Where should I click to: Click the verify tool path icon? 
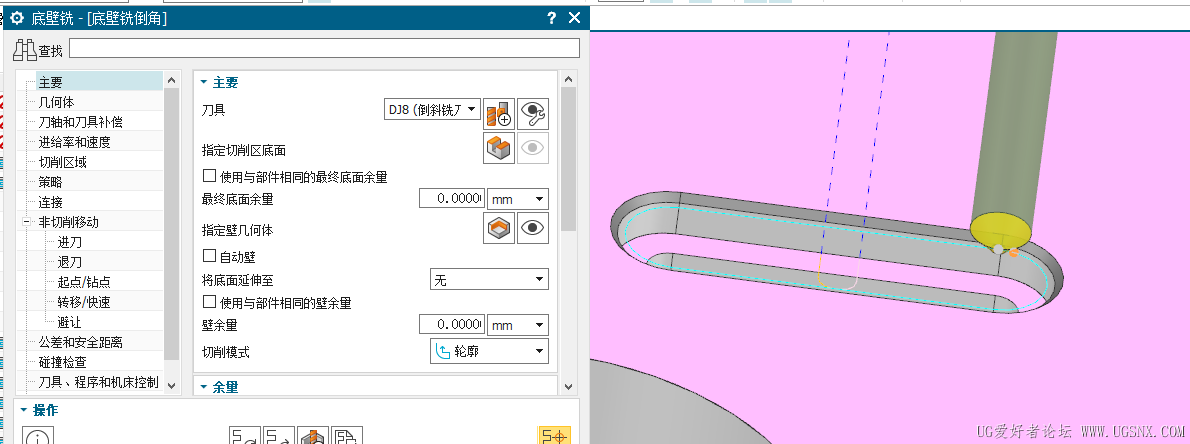(x=313, y=436)
